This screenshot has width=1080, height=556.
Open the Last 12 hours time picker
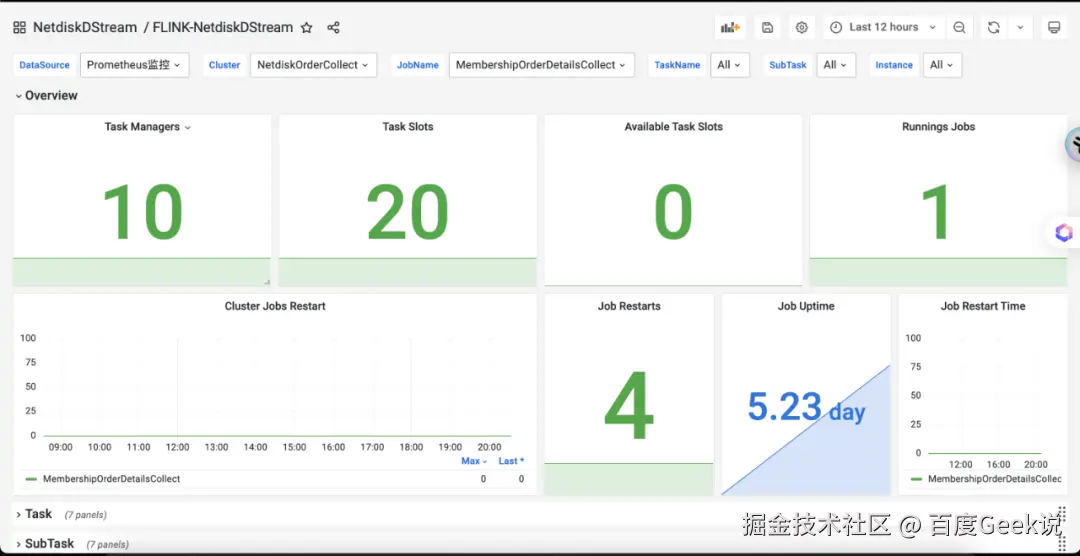pyautogui.click(x=883, y=28)
